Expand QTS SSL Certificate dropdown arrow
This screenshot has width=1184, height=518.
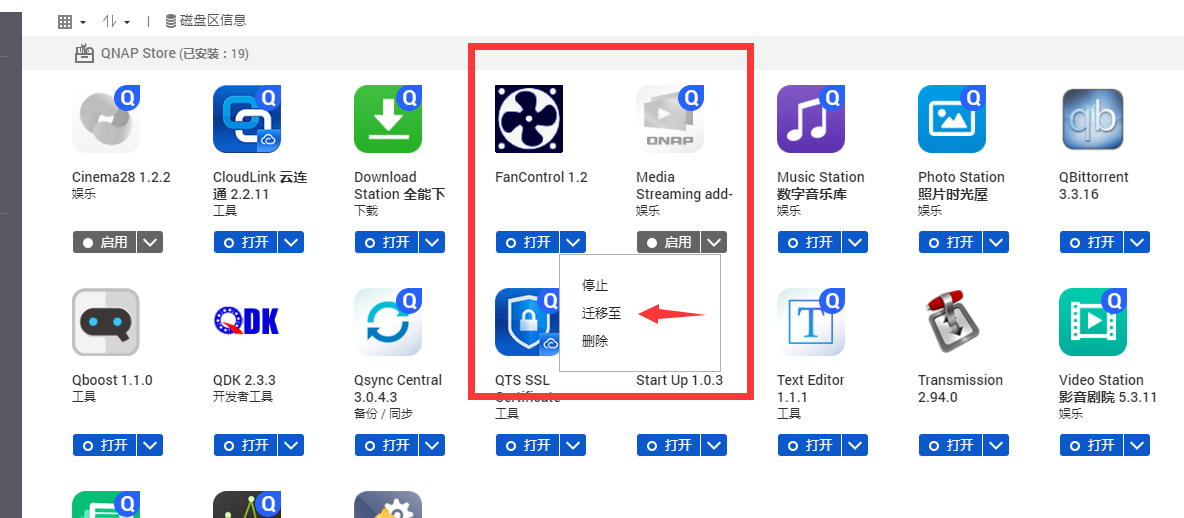pos(573,446)
